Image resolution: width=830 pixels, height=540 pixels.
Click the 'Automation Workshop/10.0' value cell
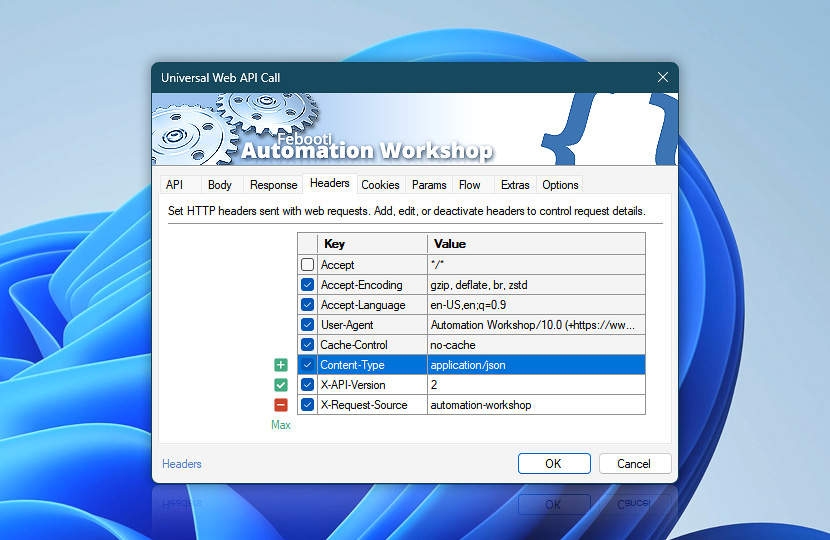(x=536, y=325)
